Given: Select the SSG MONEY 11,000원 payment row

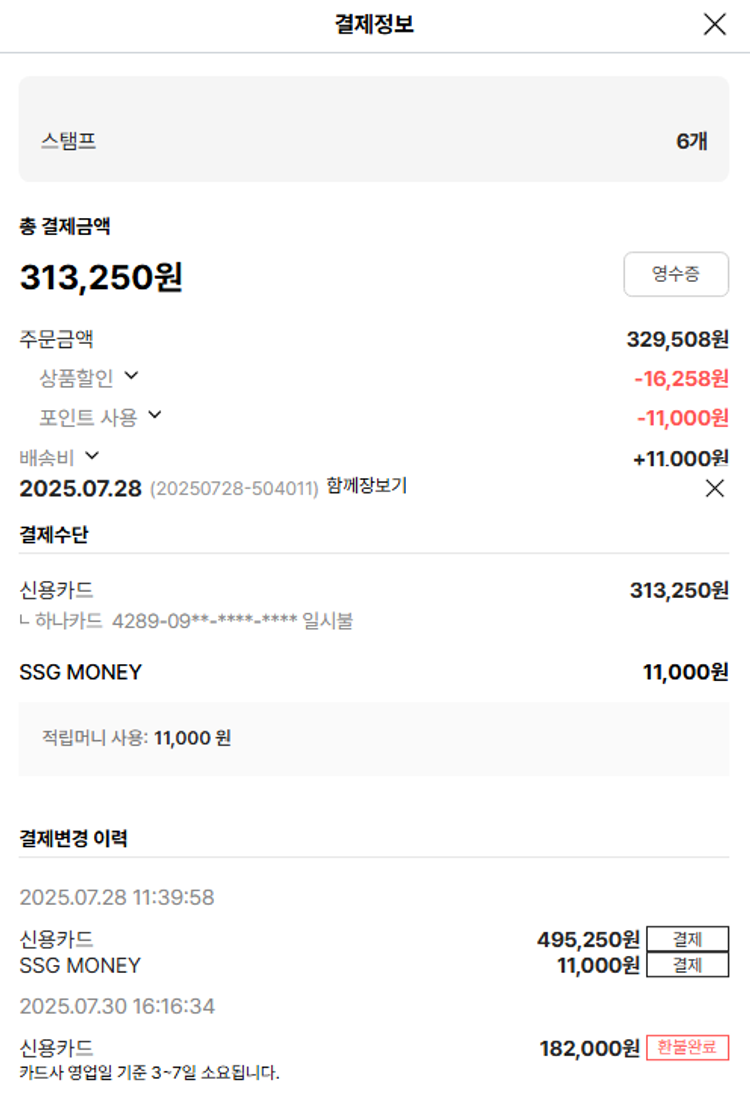Looking at the screenshot, I should (374, 672).
